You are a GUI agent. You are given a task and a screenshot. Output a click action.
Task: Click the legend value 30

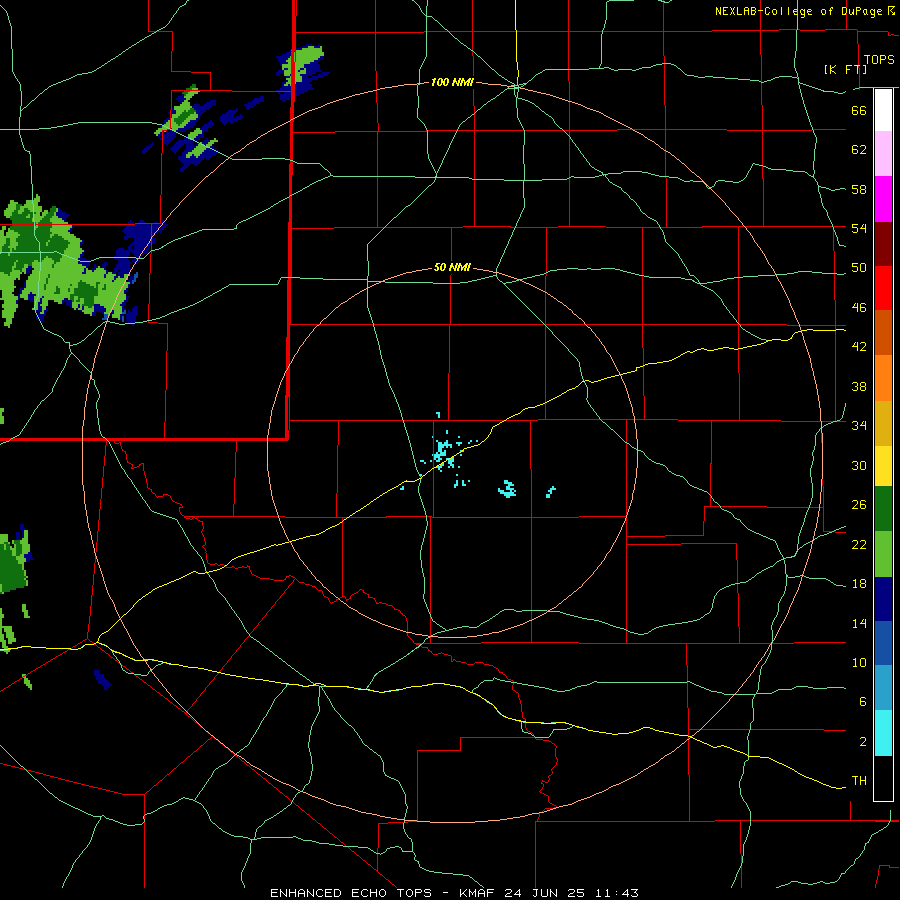pyautogui.click(x=859, y=465)
